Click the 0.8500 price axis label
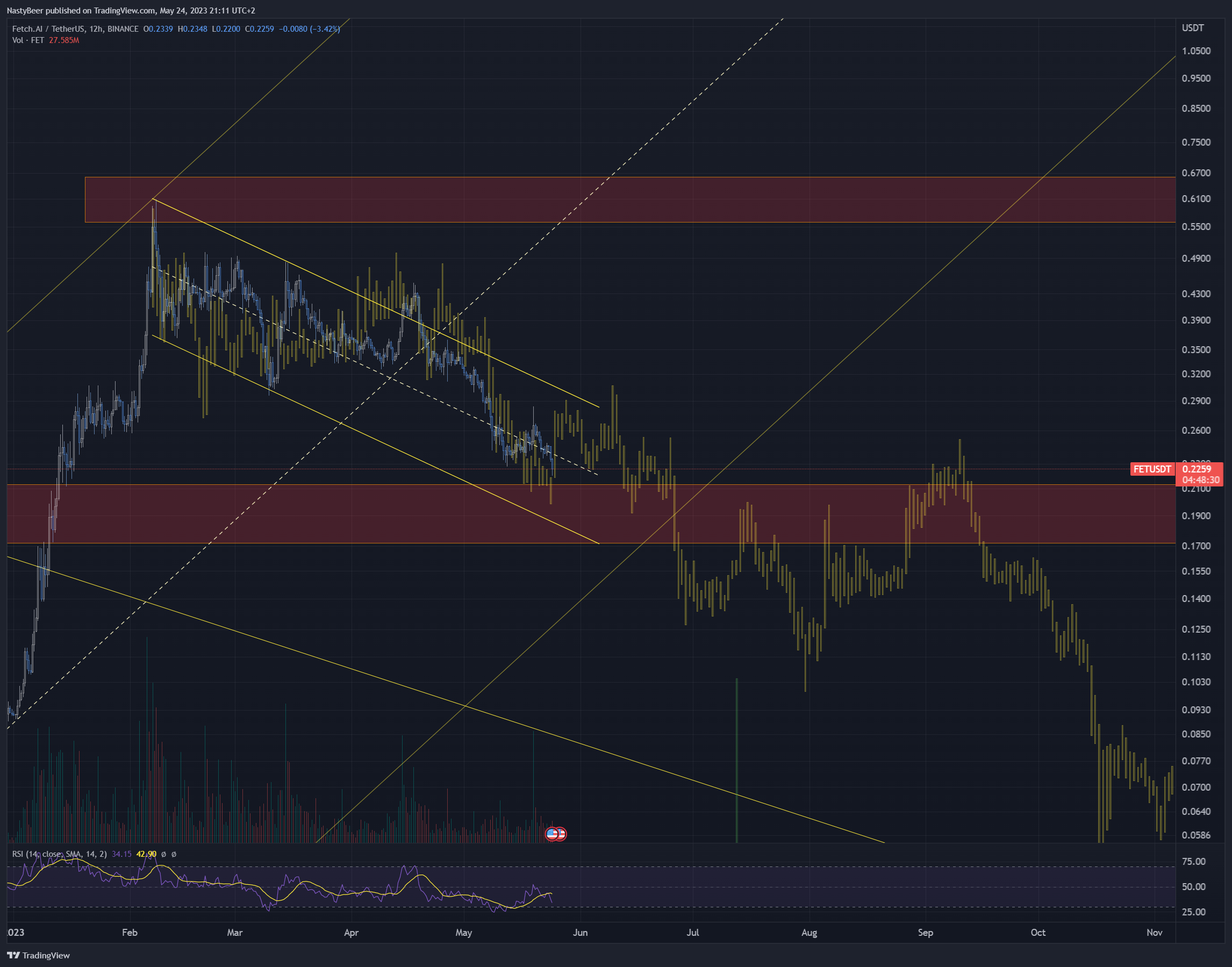1232x967 pixels. tap(1197, 108)
